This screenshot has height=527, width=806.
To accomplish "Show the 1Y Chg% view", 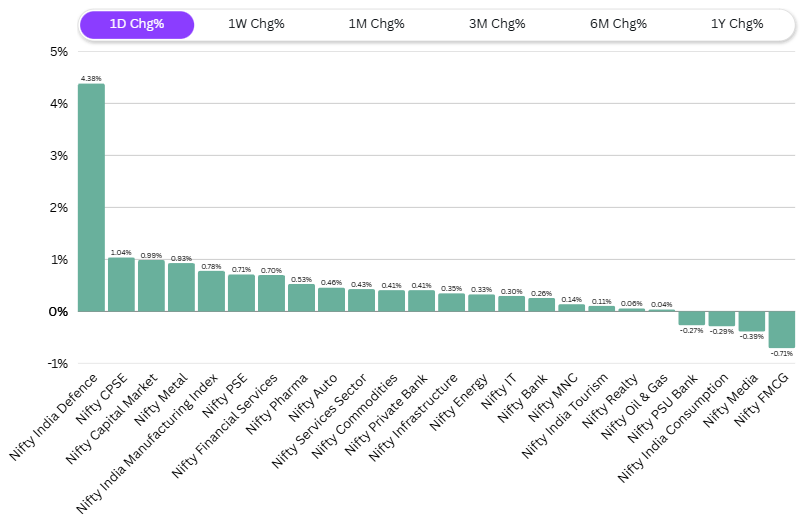I will pos(737,24).
